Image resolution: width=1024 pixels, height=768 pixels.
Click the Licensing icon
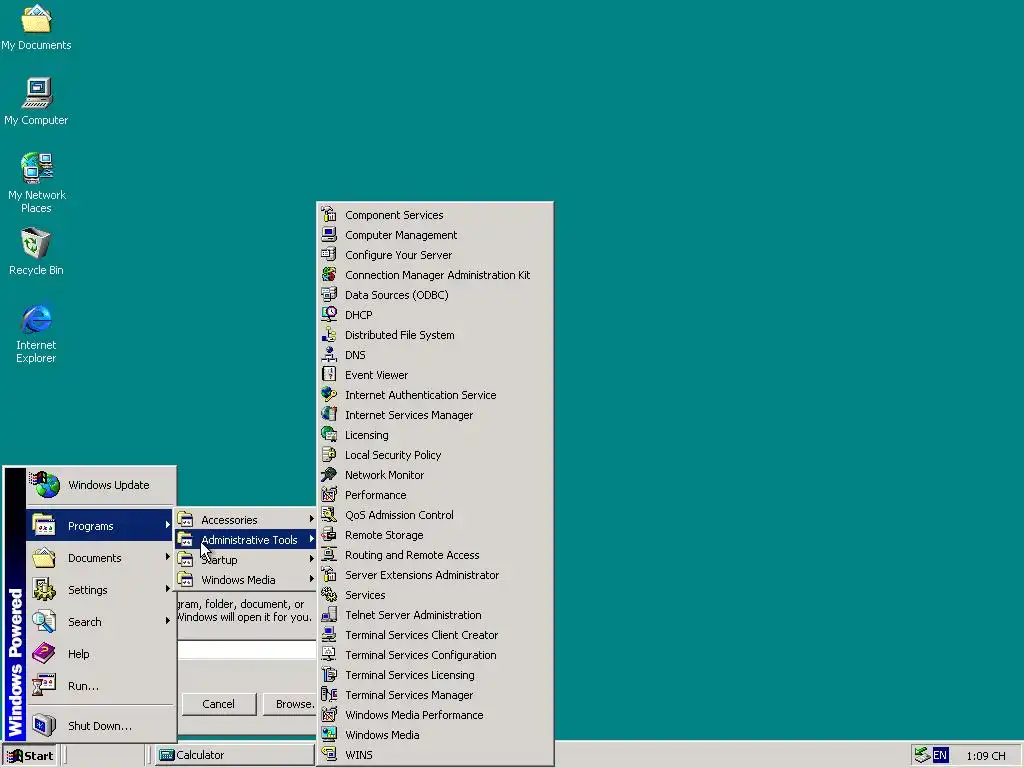point(329,435)
